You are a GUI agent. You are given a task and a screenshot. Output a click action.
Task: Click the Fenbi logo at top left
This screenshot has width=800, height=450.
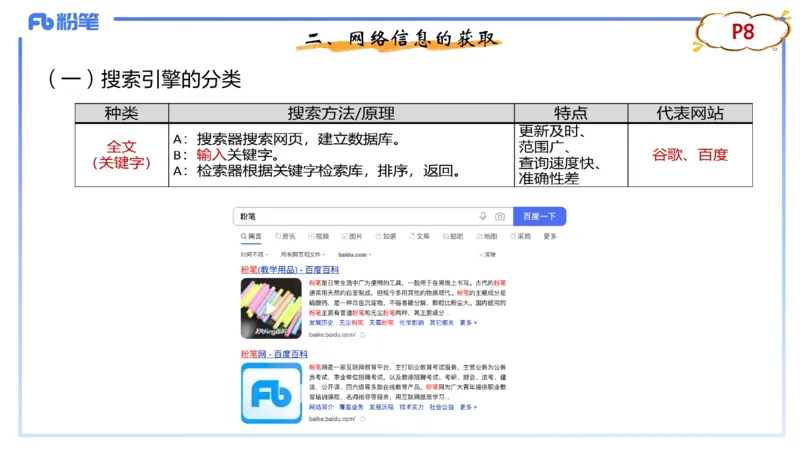tap(63, 22)
